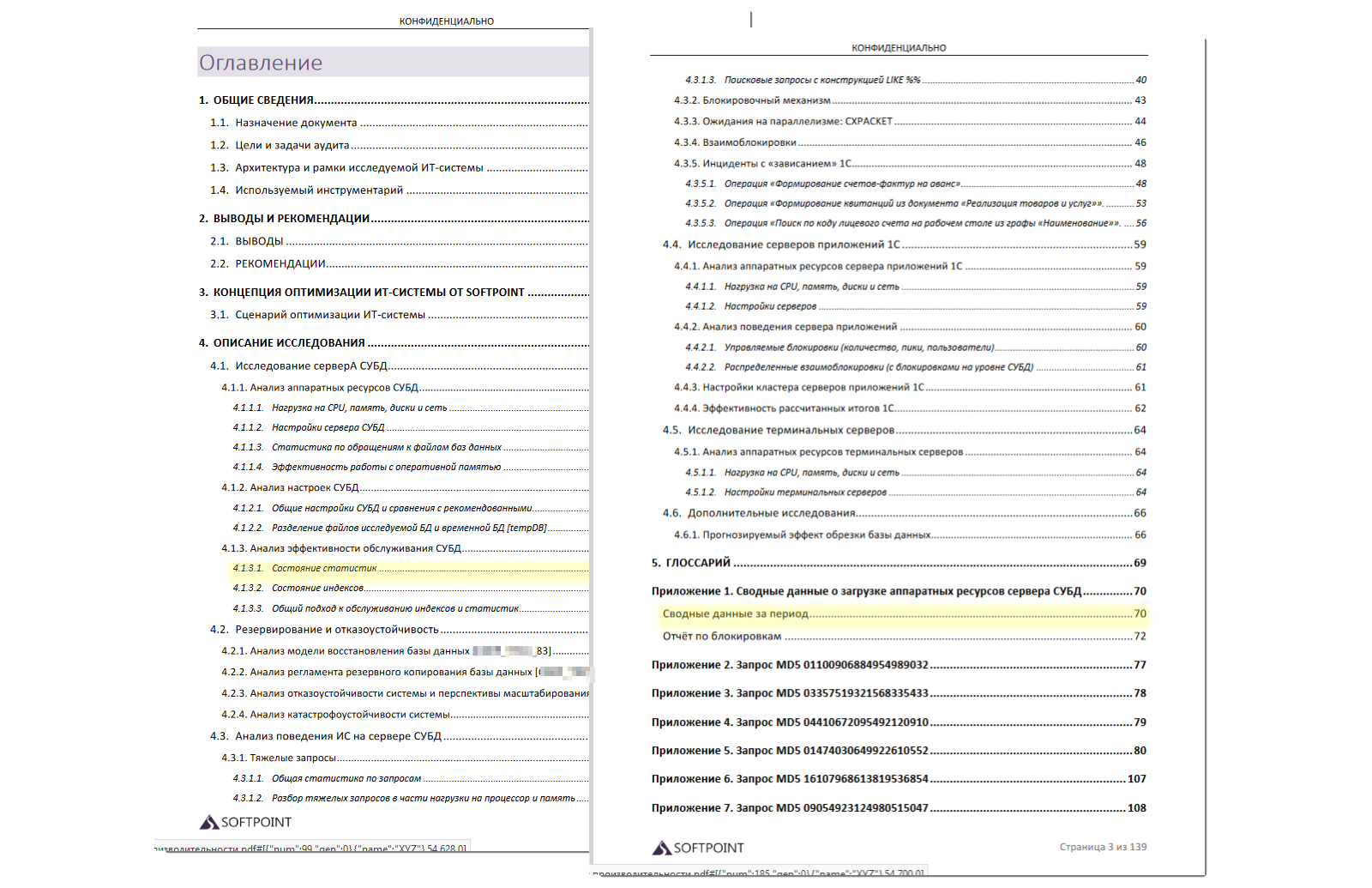Open '4.1.1.2. Настройки сервера СУБД'
The height and width of the screenshot is (888, 1372).
411,427
